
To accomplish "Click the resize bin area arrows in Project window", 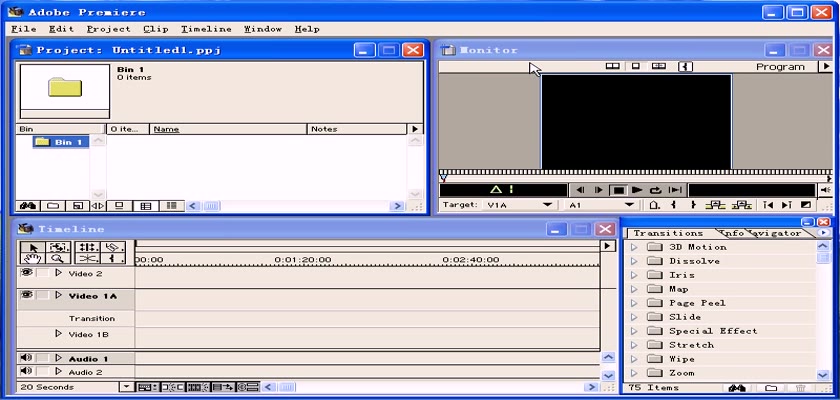I will [x=97, y=206].
